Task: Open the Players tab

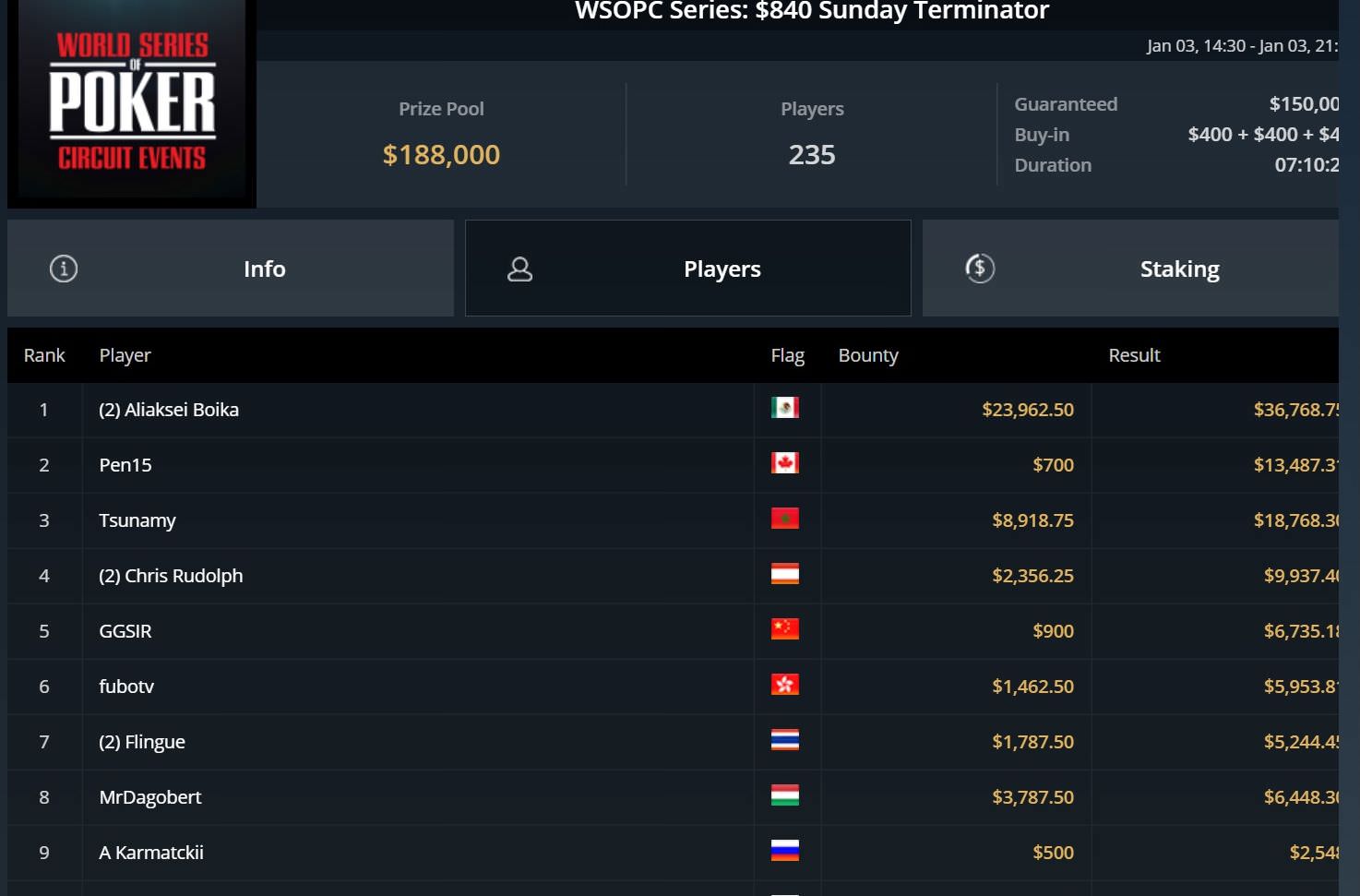Action: [688, 269]
